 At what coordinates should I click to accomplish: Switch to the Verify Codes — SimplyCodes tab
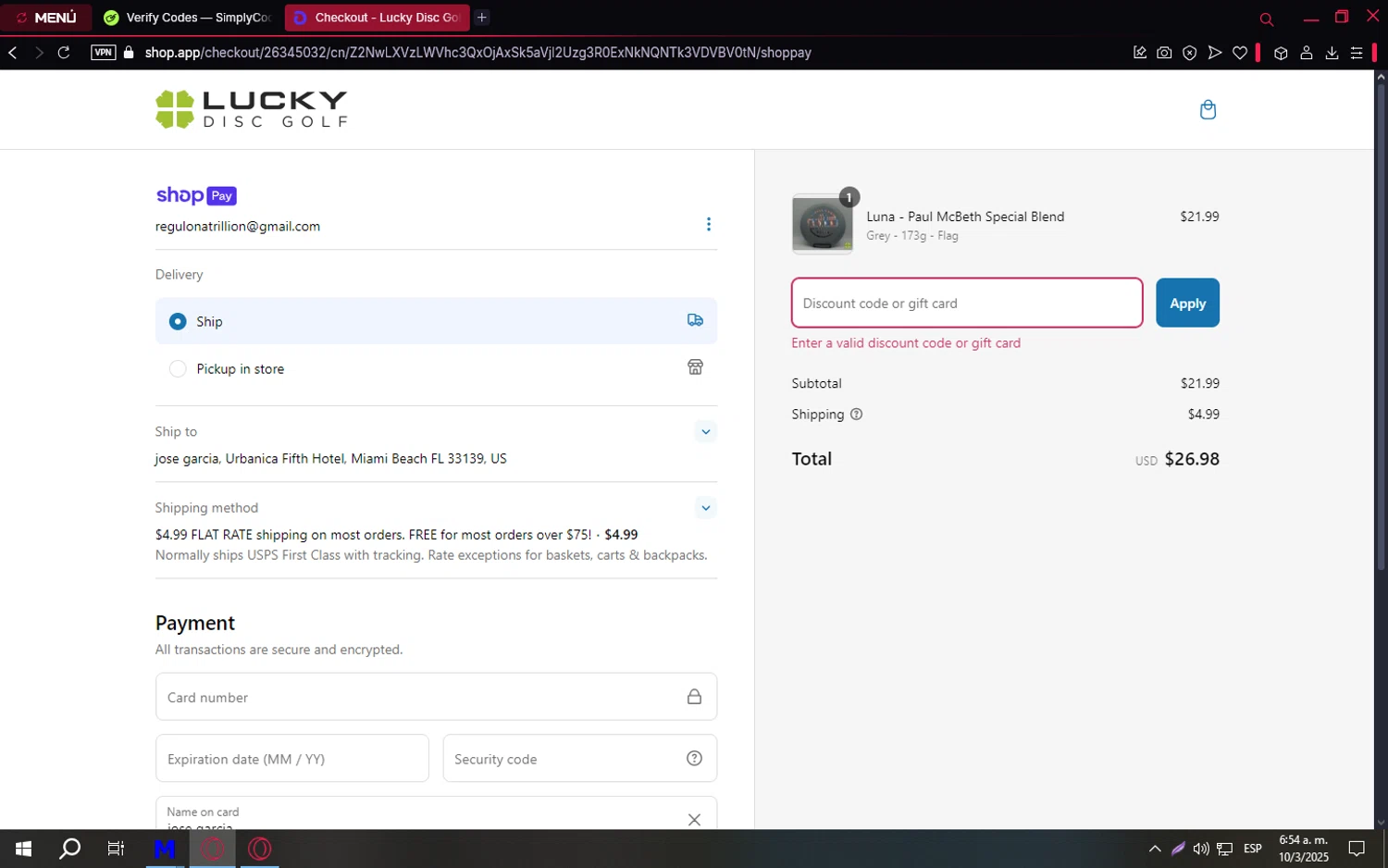(189, 18)
